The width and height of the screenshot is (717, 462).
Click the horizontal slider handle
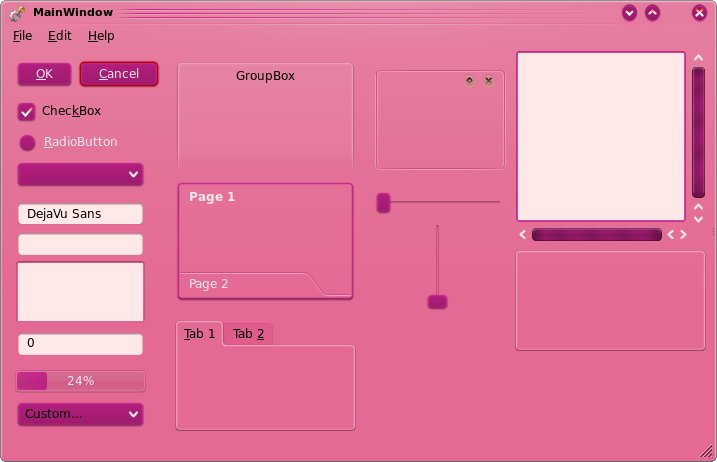click(x=383, y=203)
